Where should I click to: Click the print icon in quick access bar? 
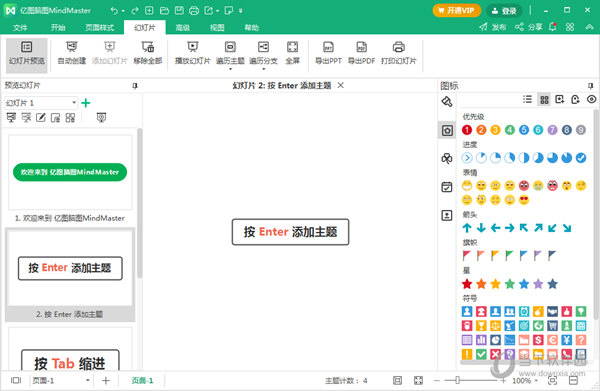click(x=194, y=11)
